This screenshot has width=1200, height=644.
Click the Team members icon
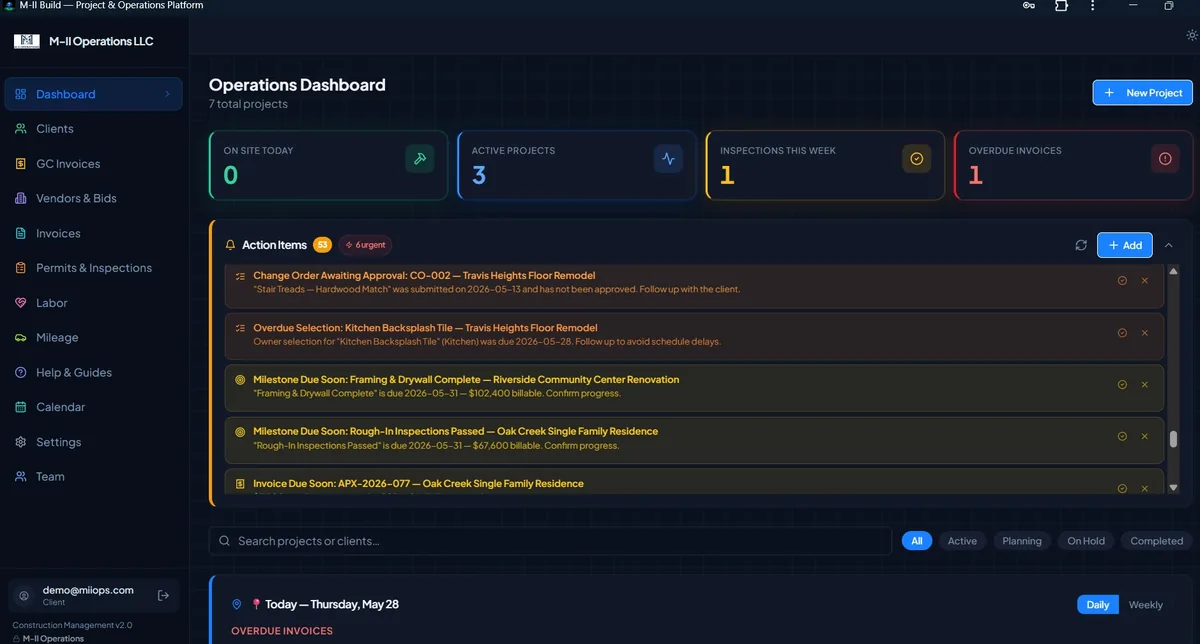(20, 477)
